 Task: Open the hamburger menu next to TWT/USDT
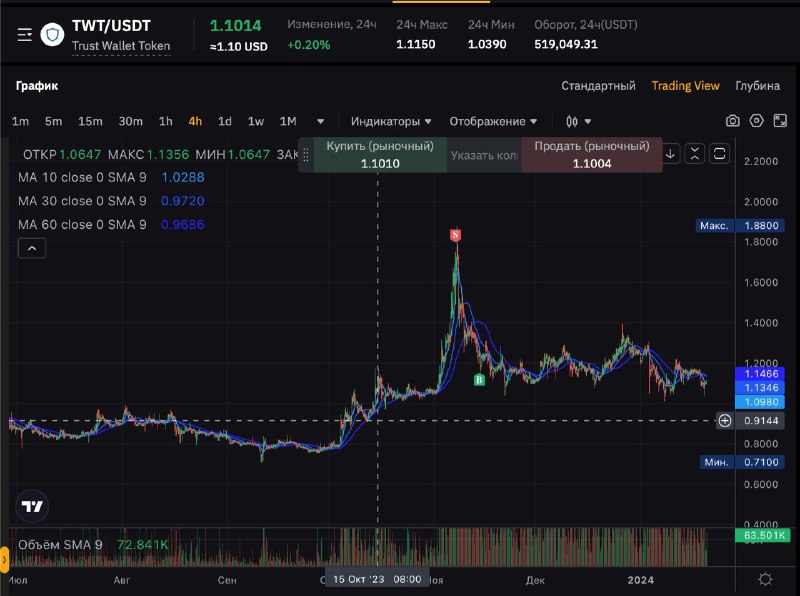point(24,35)
